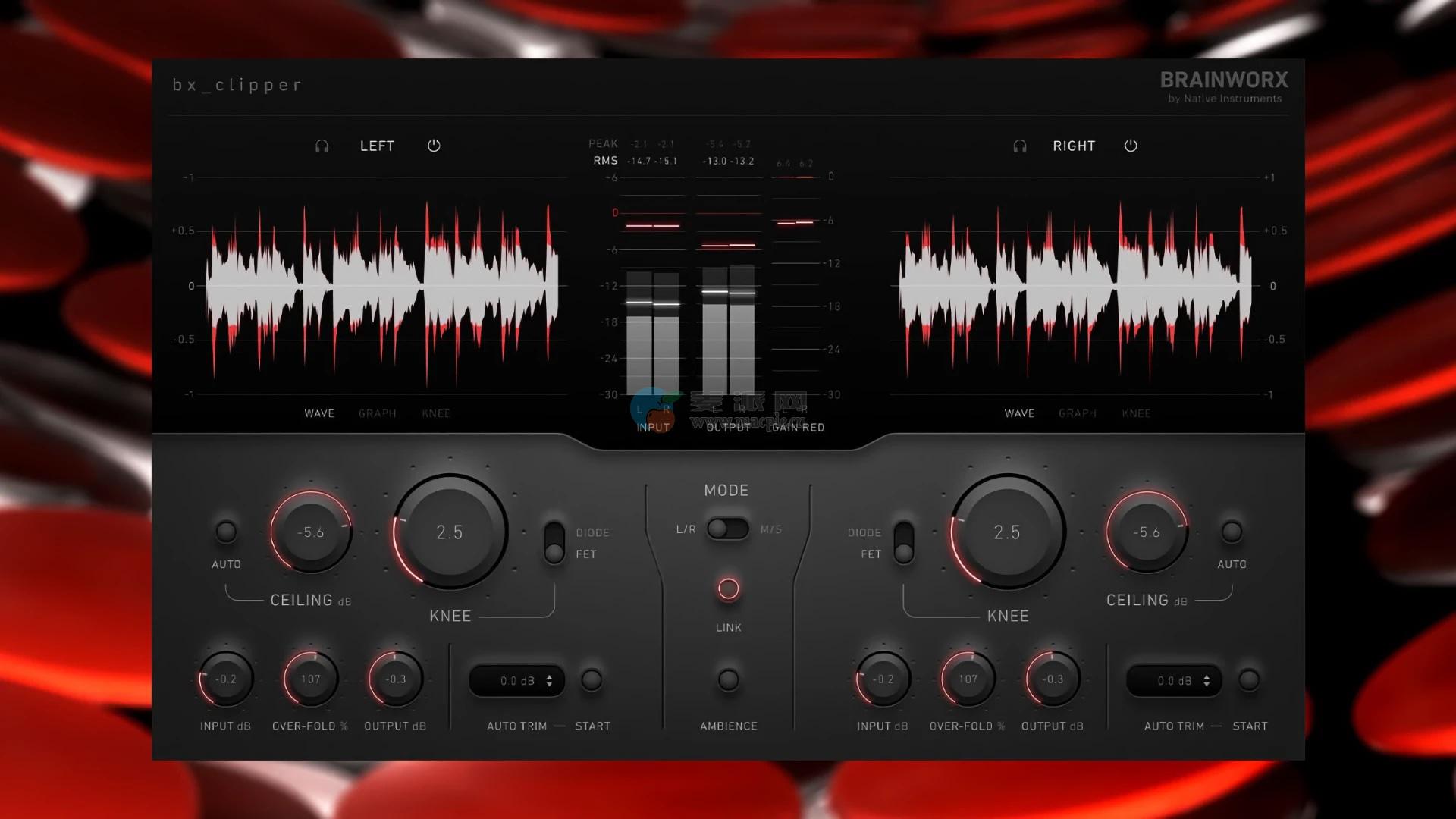The height and width of the screenshot is (819, 1456).
Task: Toggle the LINK button
Action: pos(728,588)
